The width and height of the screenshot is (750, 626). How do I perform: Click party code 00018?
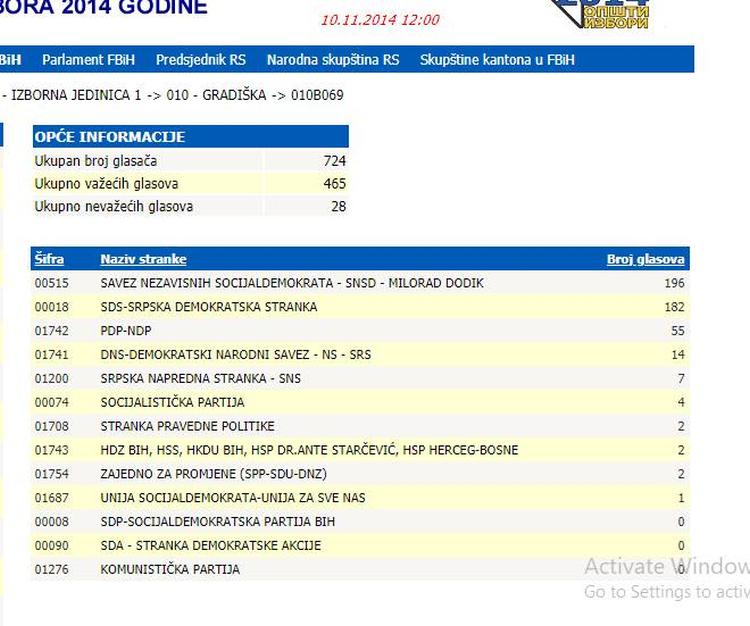click(52, 307)
